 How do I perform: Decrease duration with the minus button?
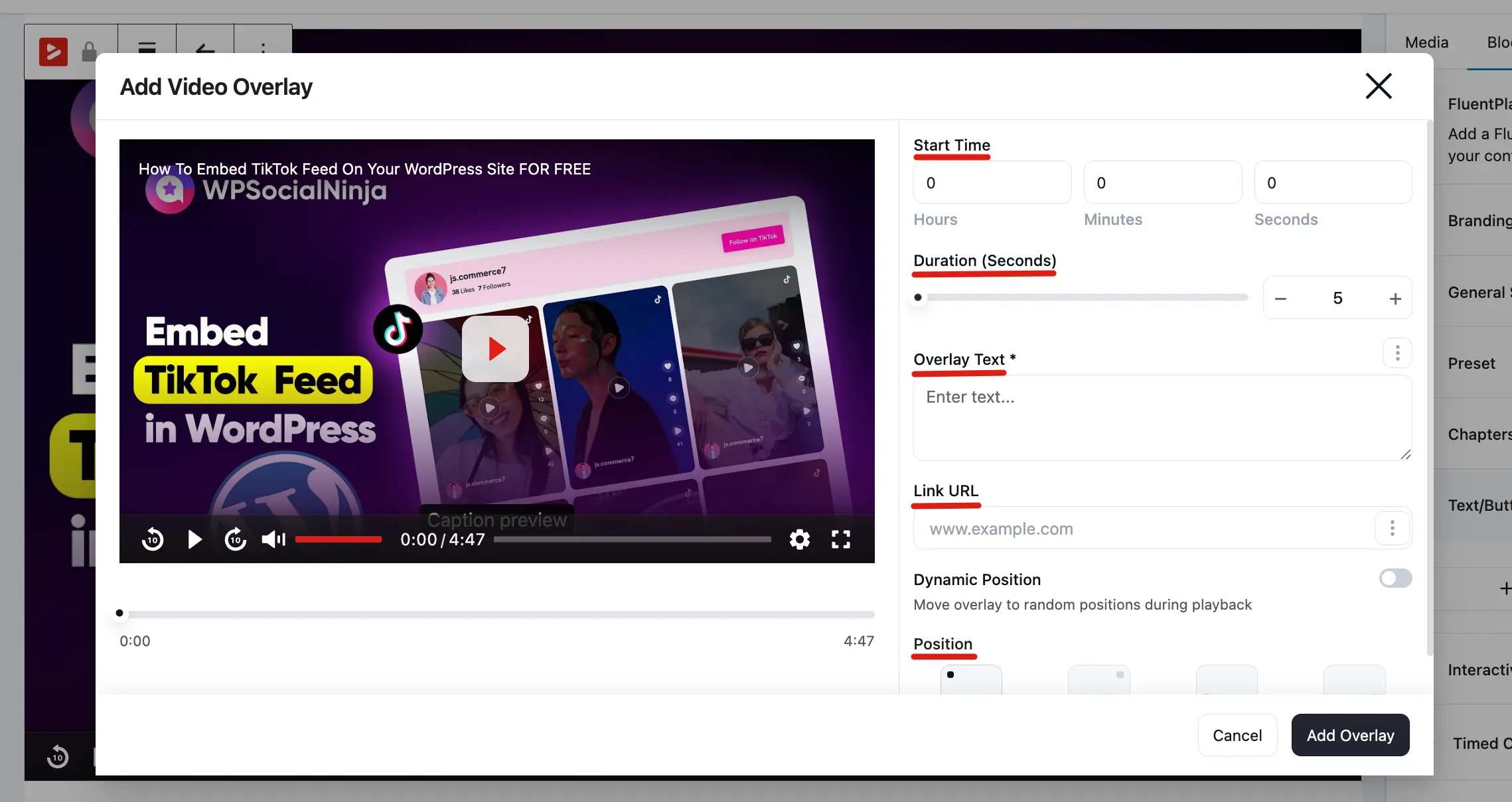tap(1281, 299)
